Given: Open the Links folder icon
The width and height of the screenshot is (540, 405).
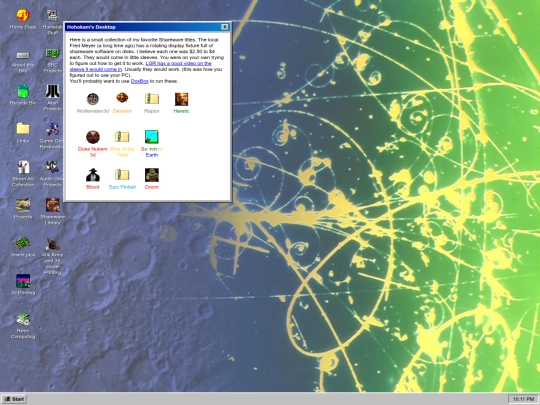Looking at the screenshot, I should coord(23,133).
